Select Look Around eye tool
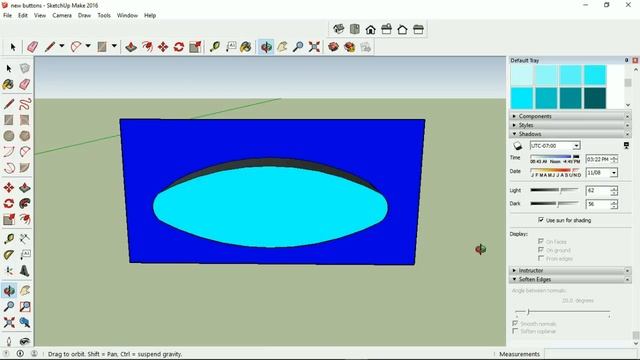 pyautogui.click(x=25, y=341)
